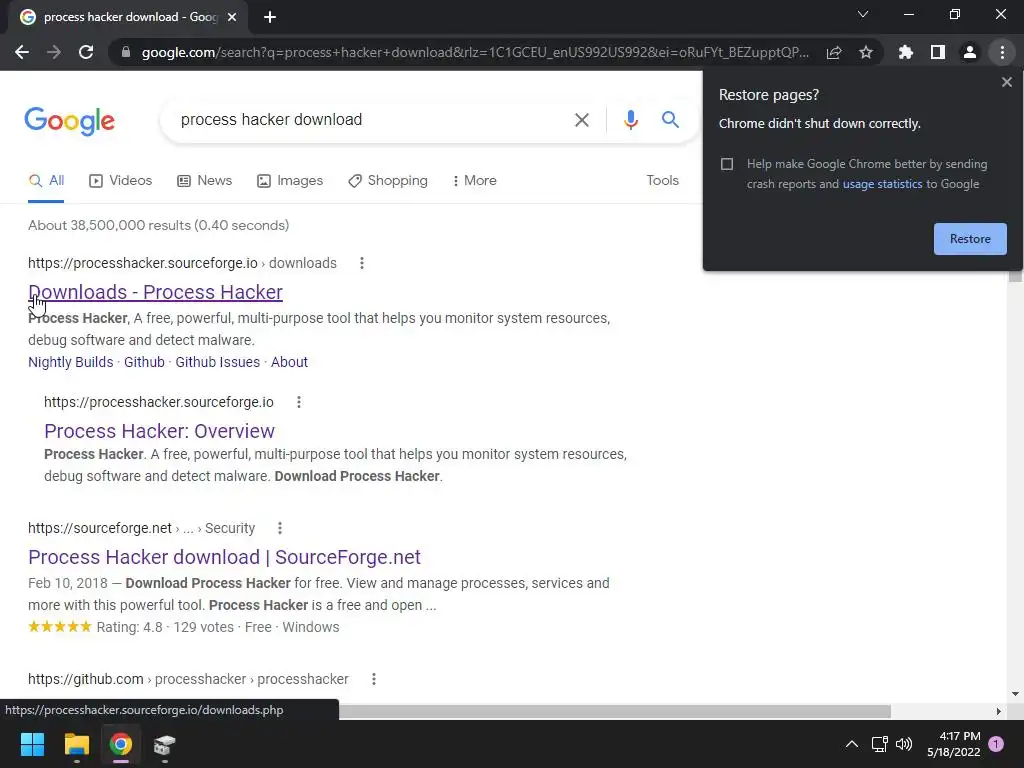Open the Nightly Builds sitelink
The image size is (1024, 768).
(71, 362)
